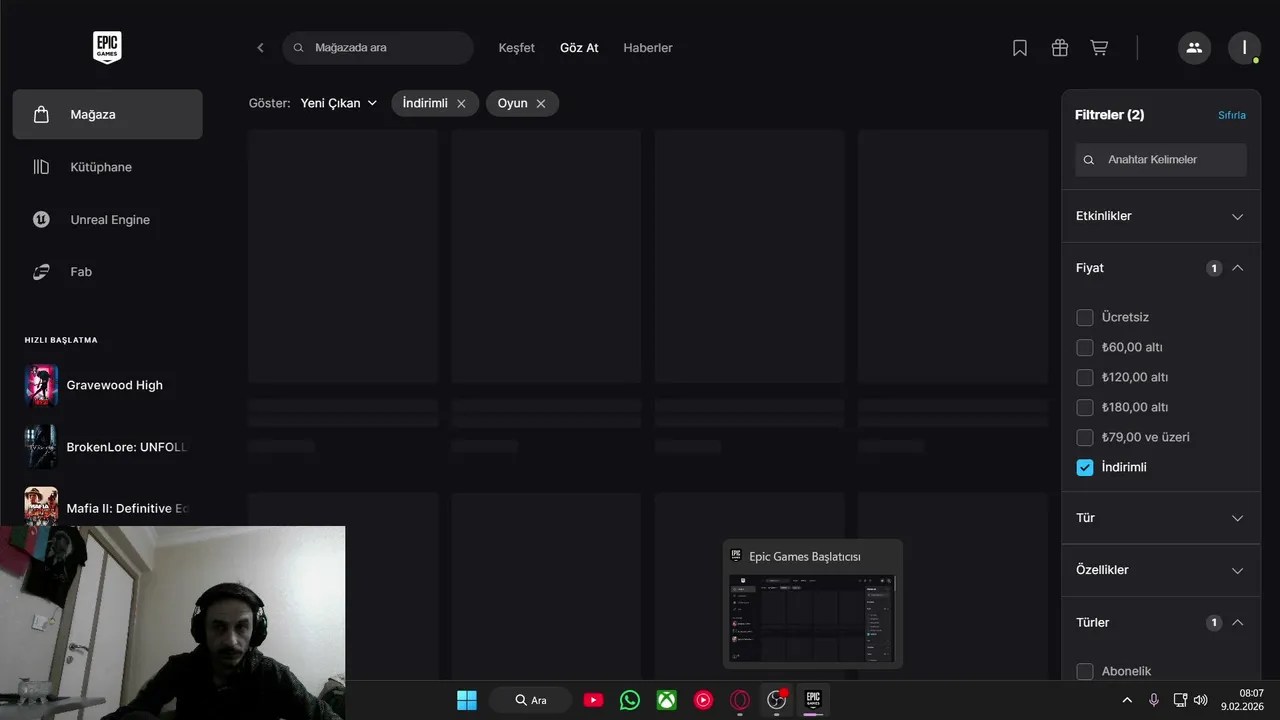Check the ₺79,00 ve üzeri checkbox

coord(1085,437)
